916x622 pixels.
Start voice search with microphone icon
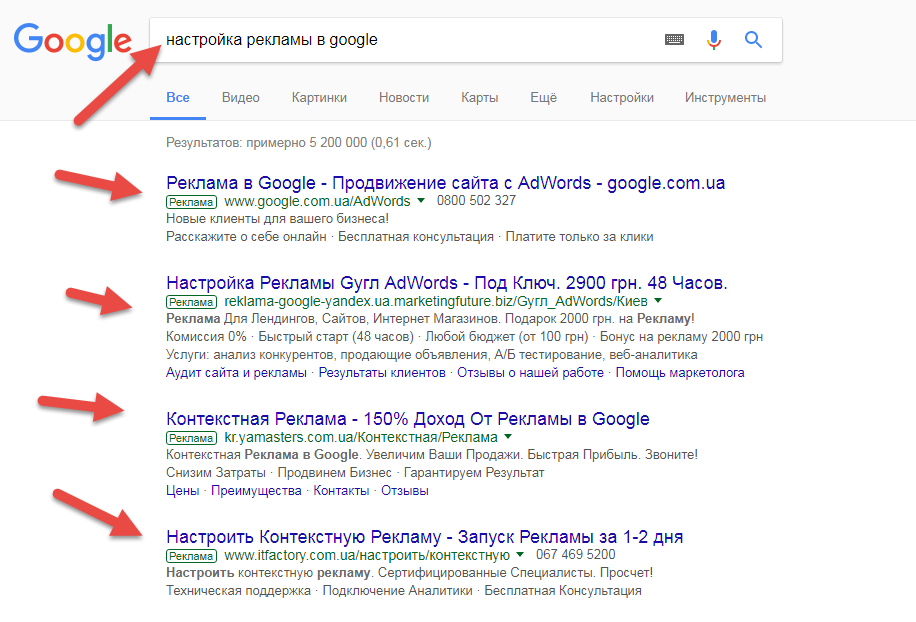713,40
